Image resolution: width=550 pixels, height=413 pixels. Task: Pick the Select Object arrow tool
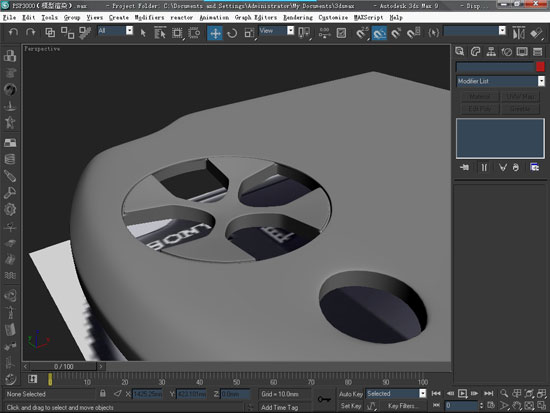[x=143, y=33]
